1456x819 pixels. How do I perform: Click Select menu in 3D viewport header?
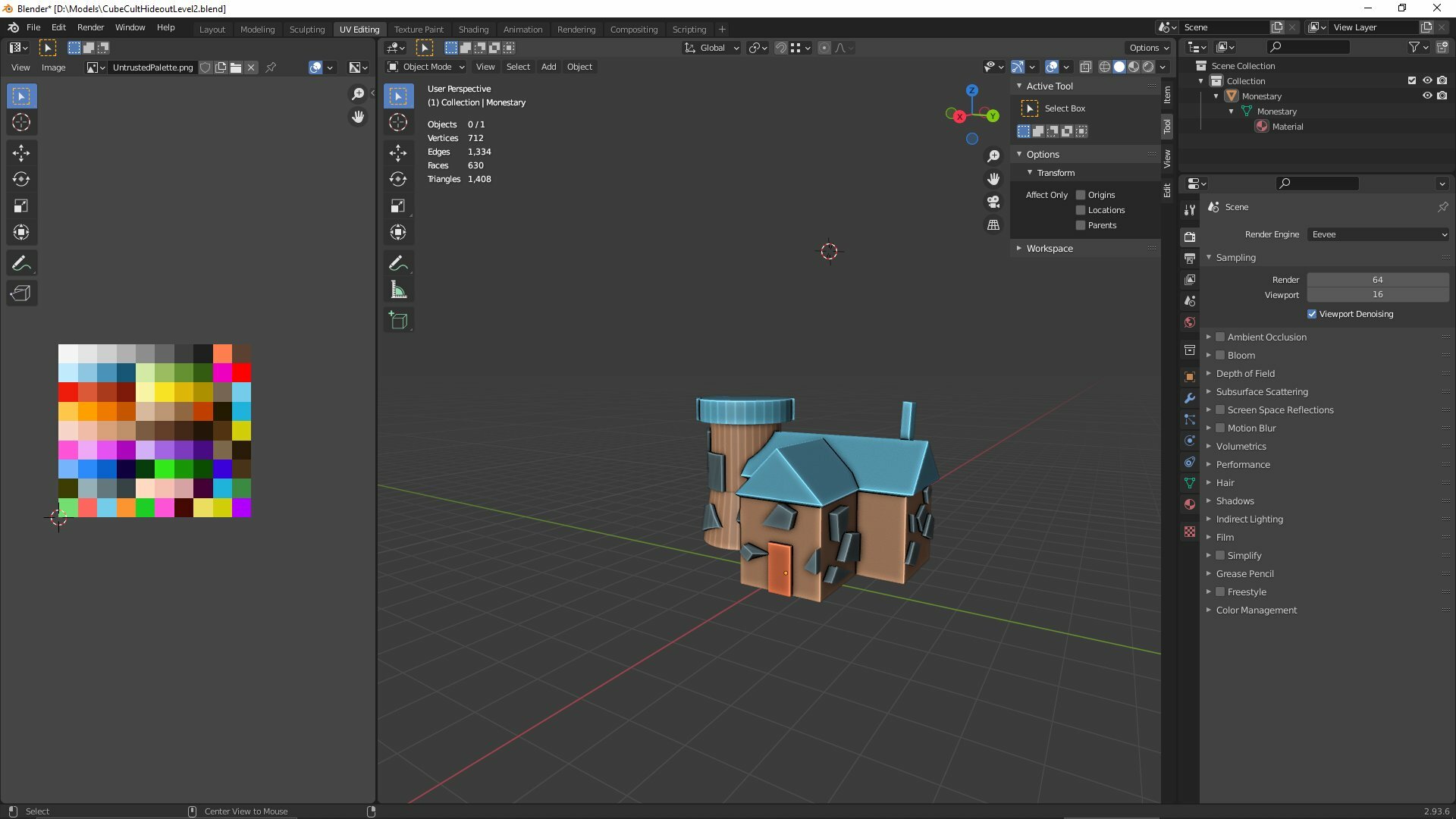(518, 67)
